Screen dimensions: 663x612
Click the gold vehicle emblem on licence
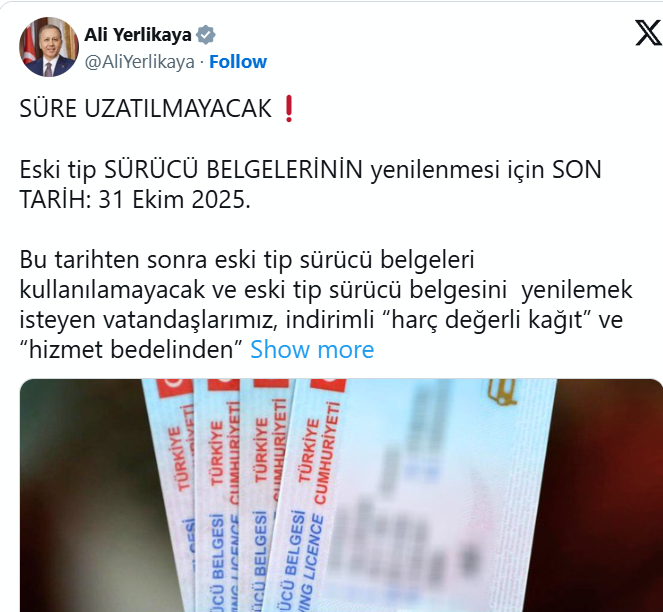(502, 391)
